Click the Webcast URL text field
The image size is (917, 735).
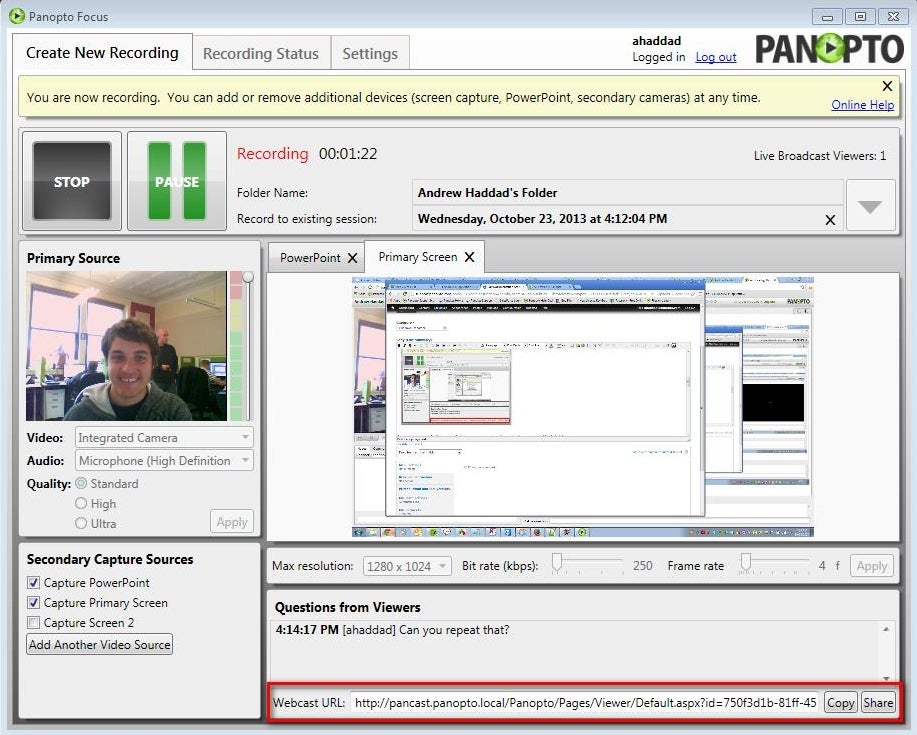click(x=585, y=703)
